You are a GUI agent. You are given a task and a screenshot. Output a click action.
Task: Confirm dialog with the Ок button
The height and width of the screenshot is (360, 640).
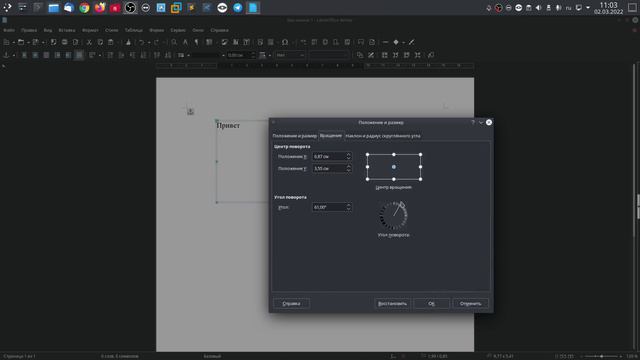tap(431, 304)
